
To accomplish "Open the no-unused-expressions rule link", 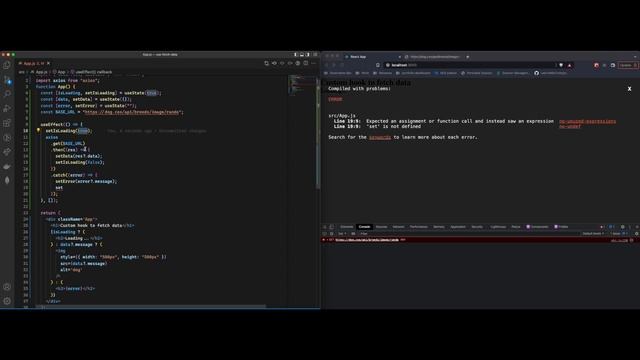I will [587, 121].
